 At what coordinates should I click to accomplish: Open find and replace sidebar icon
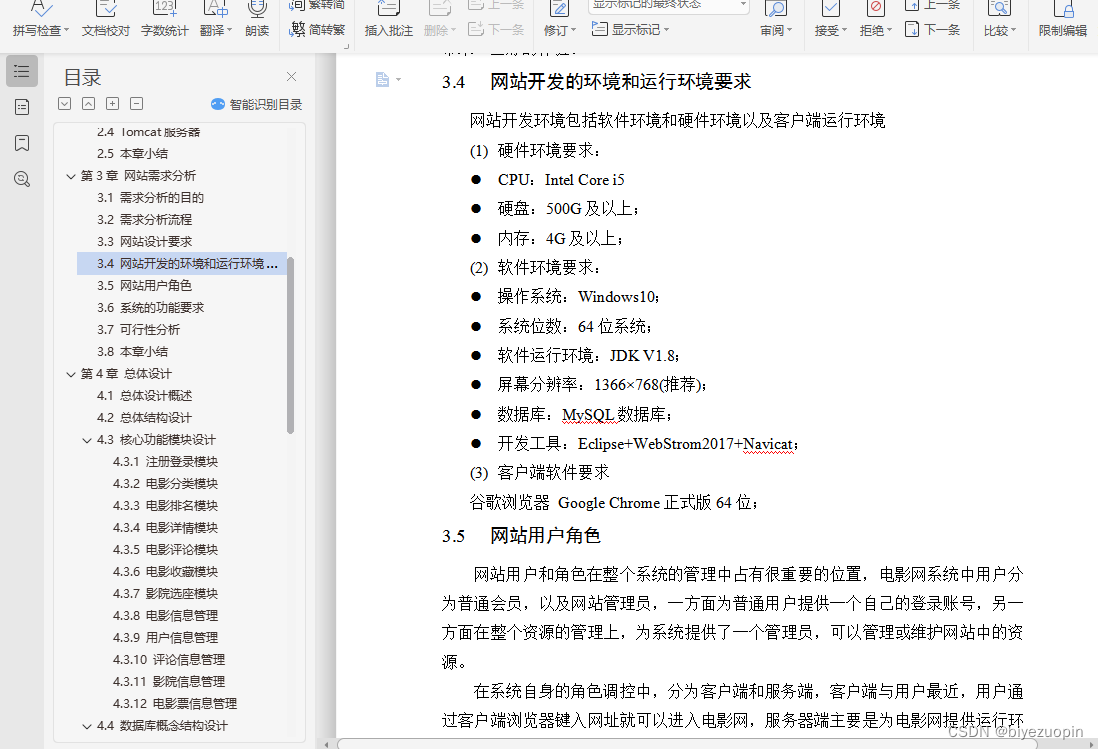tap(22, 179)
